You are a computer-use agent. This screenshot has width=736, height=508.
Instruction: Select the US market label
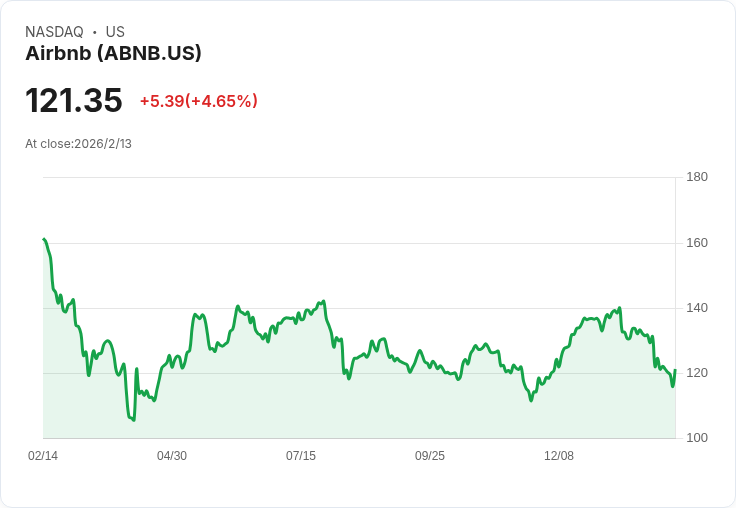coord(115,32)
